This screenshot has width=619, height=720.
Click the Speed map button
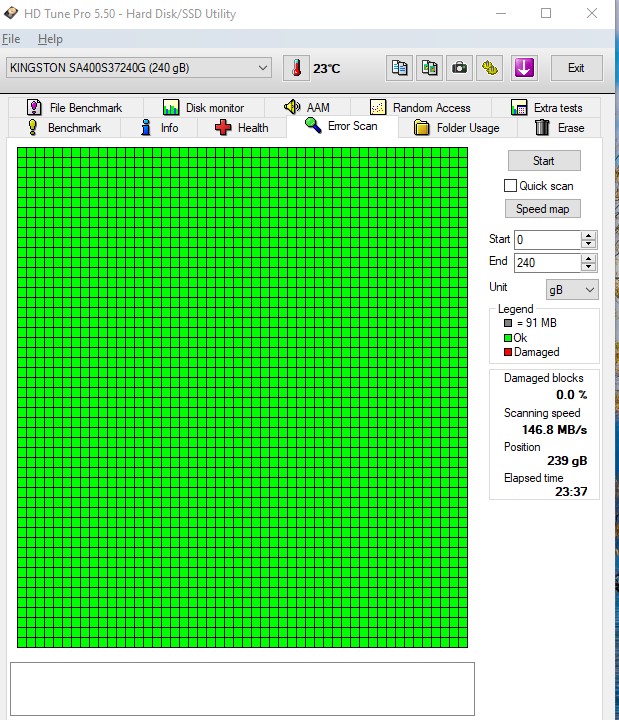pyautogui.click(x=543, y=209)
